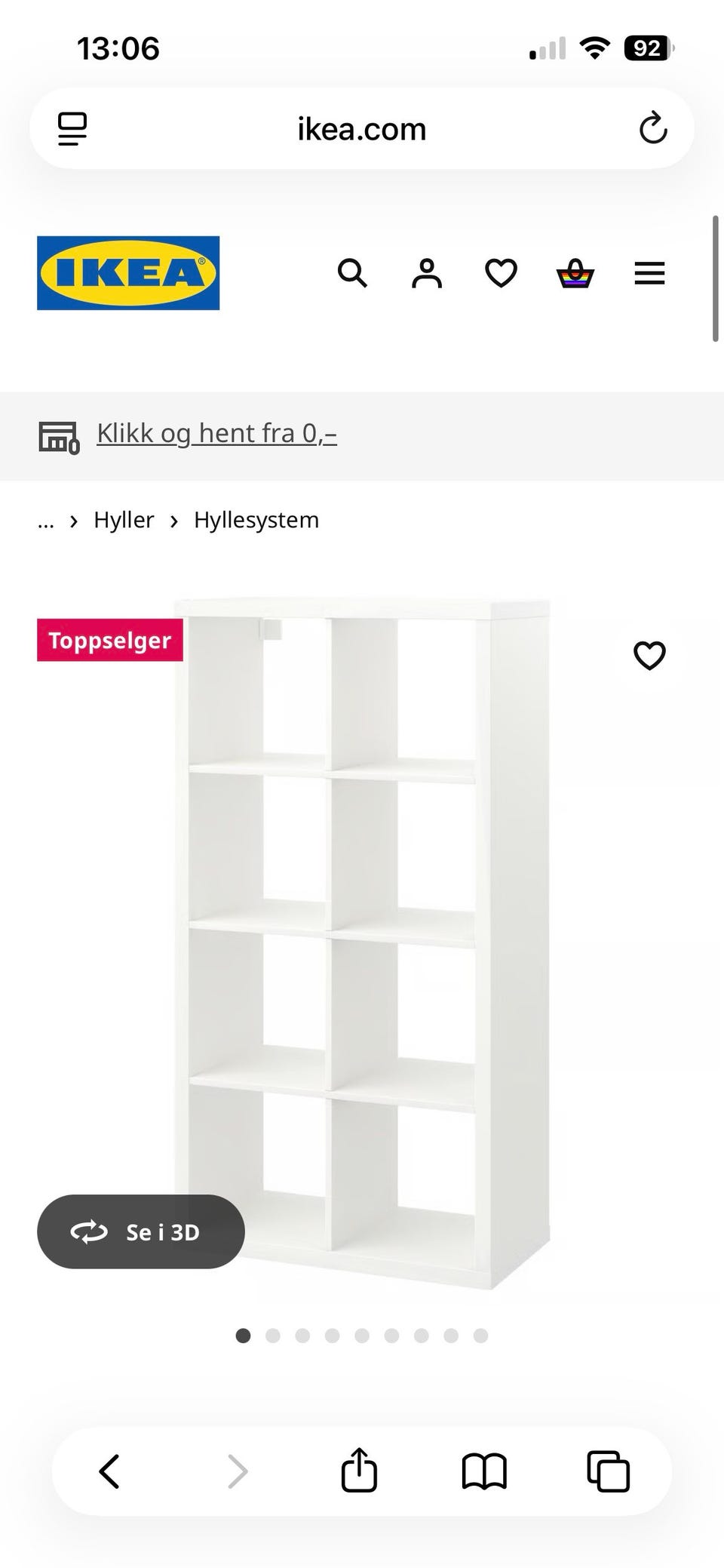Go to Hyller breadcrumb
This screenshot has width=724, height=1568.
124,520
